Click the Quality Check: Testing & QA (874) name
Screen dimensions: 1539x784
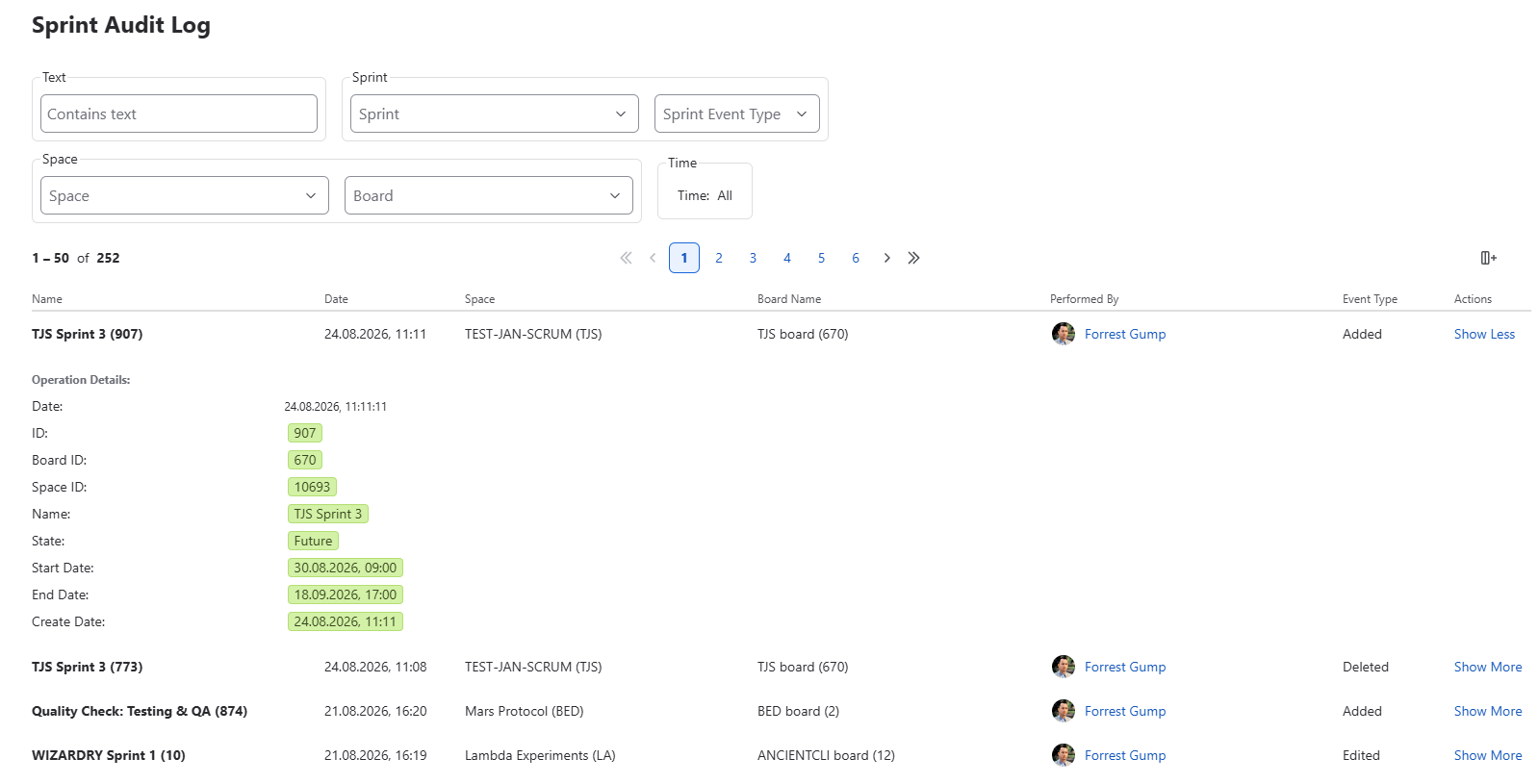click(140, 711)
